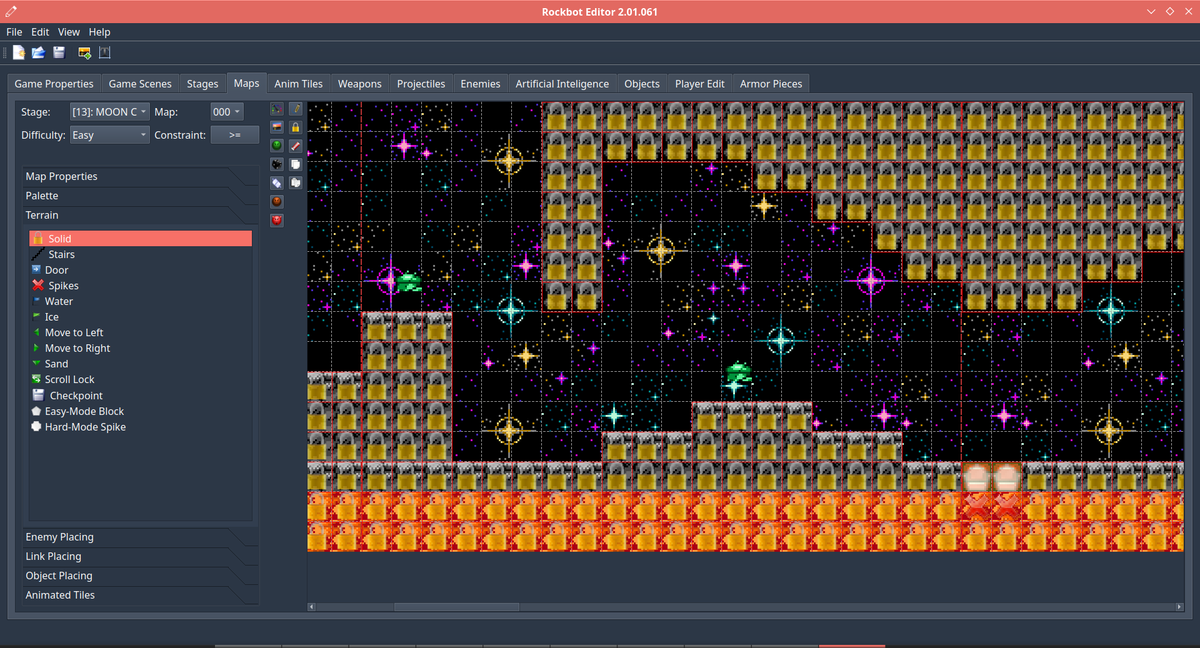
Task: Click the New File icon in the toolbar
Action: click(x=18, y=52)
